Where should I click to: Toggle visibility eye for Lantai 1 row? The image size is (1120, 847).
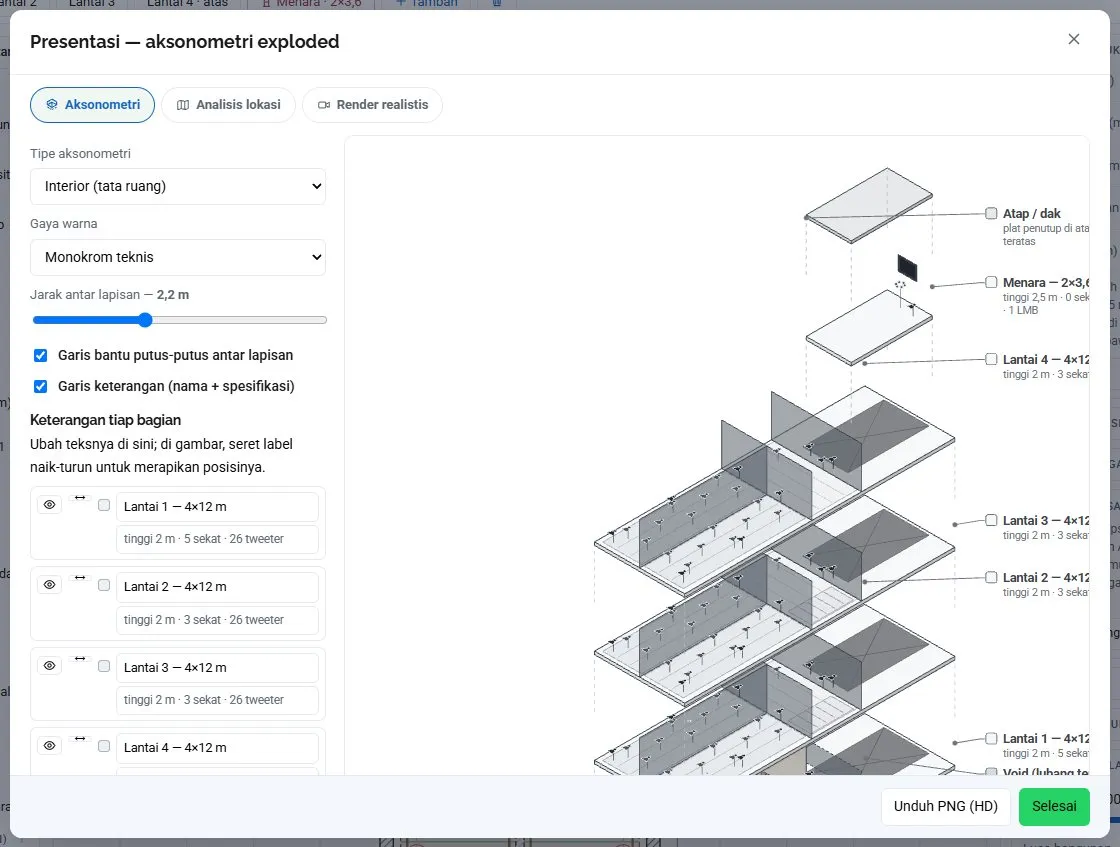tap(49, 505)
